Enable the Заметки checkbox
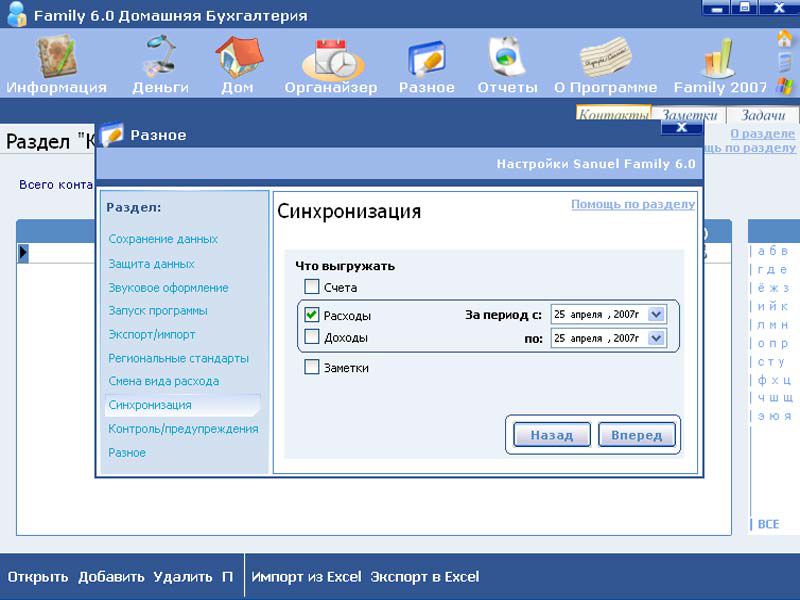Viewport: 800px width, 600px height. [312, 367]
